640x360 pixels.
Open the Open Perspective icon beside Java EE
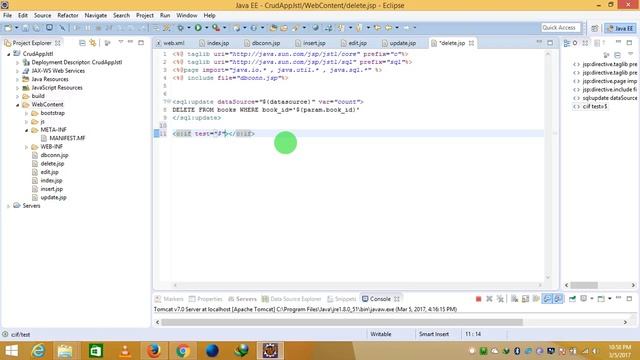pos(594,28)
